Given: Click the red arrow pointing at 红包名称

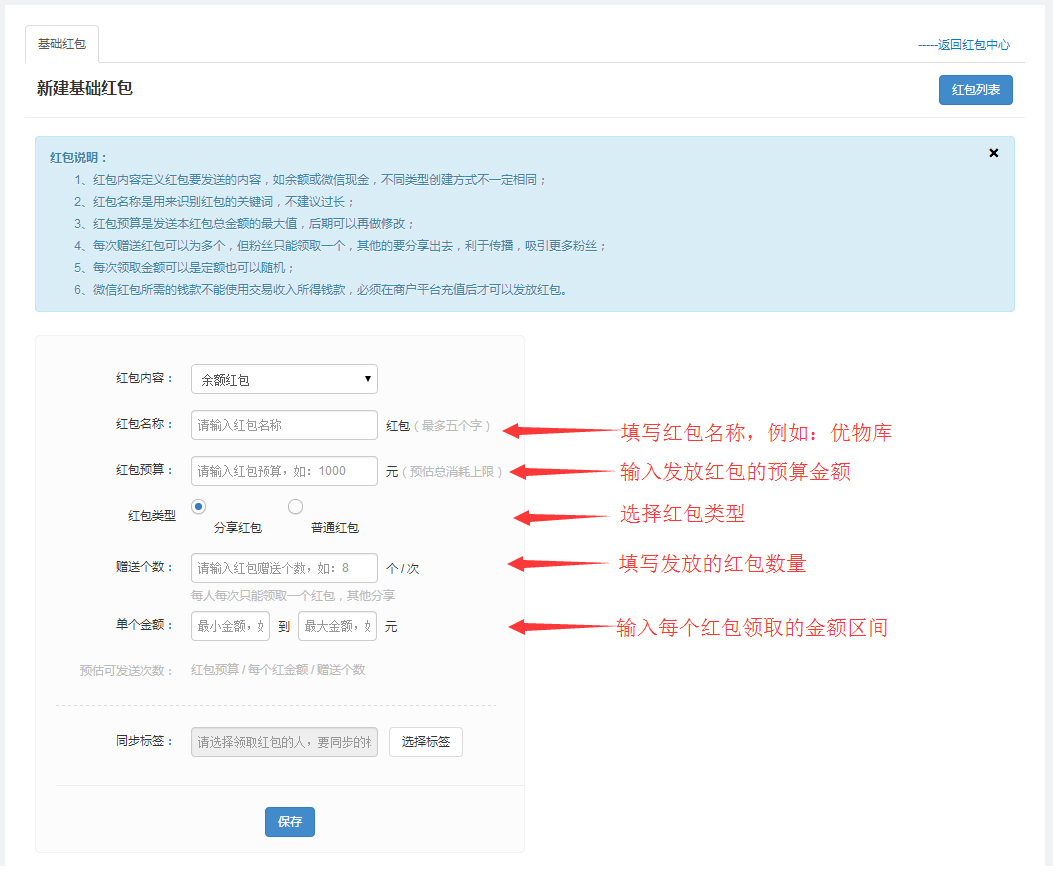Looking at the screenshot, I should [560, 431].
